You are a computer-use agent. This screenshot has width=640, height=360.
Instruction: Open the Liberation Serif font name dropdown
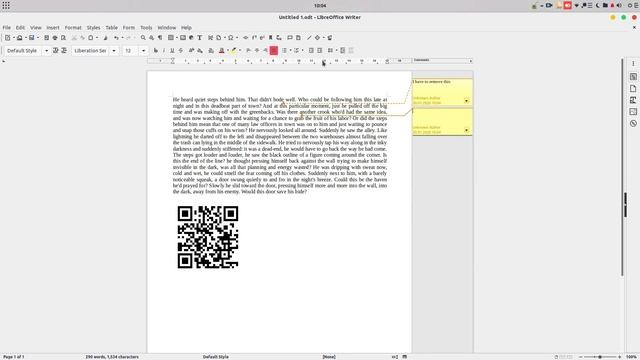tap(114, 51)
